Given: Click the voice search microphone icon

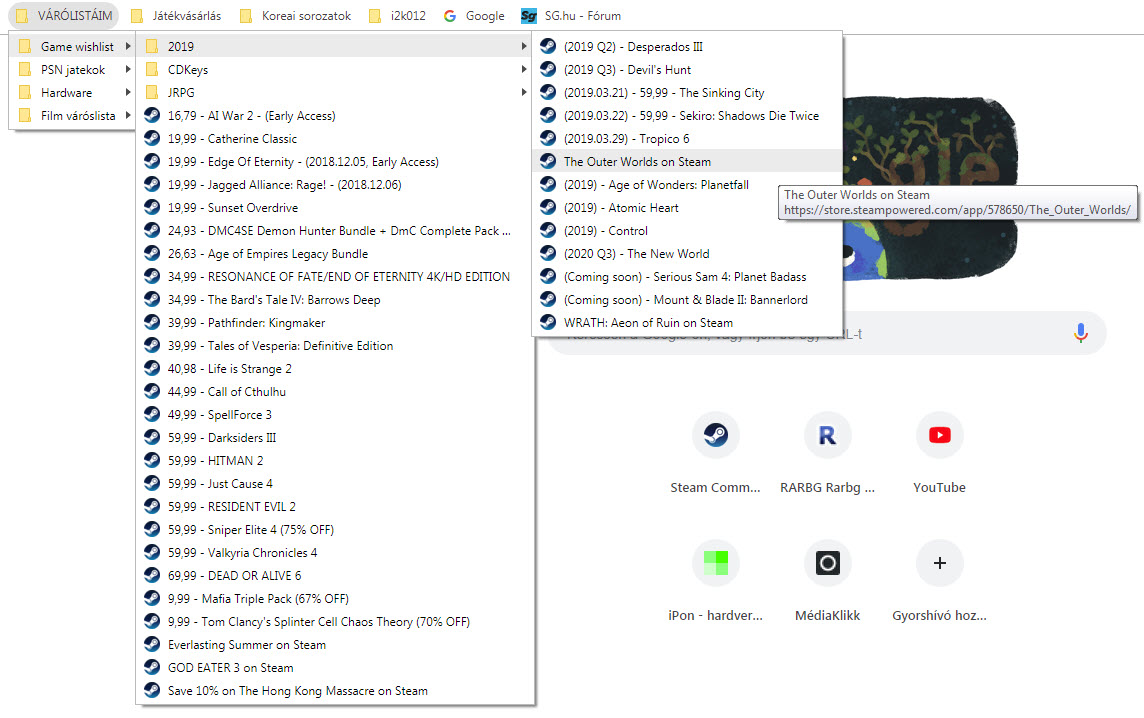Looking at the screenshot, I should point(1081,333).
